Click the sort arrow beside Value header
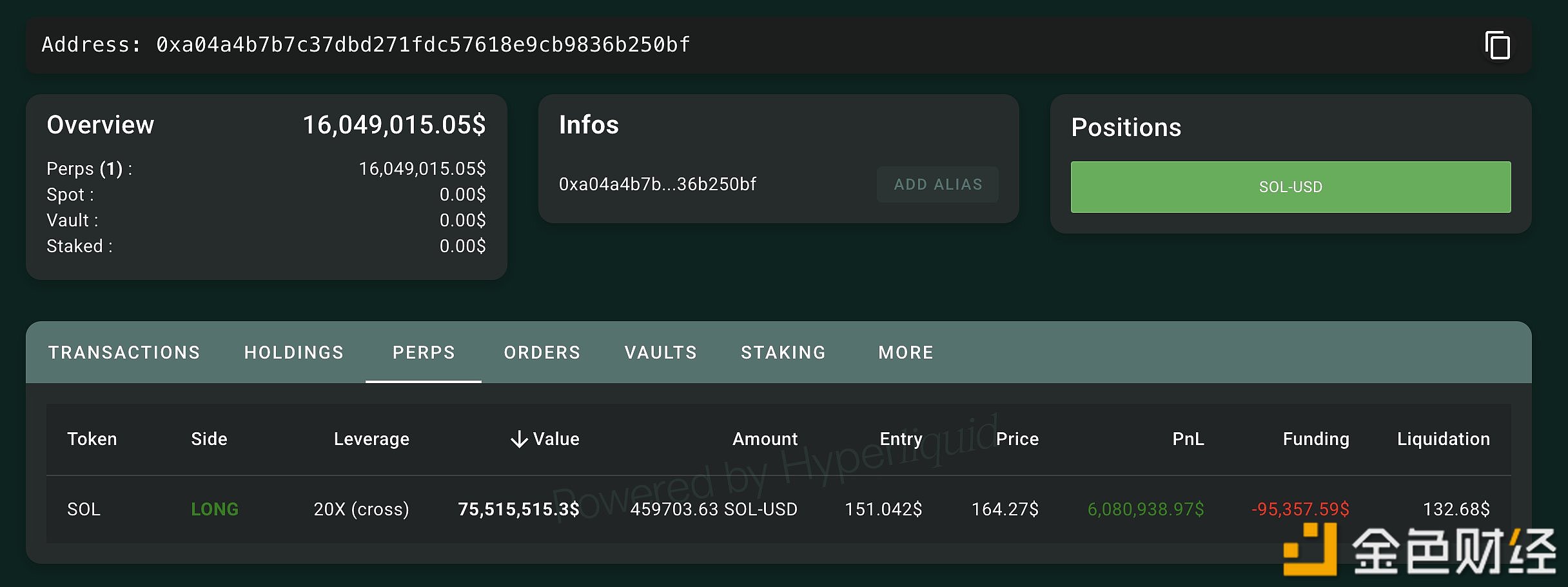Image resolution: width=1568 pixels, height=587 pixels. [x=519, y=439]
